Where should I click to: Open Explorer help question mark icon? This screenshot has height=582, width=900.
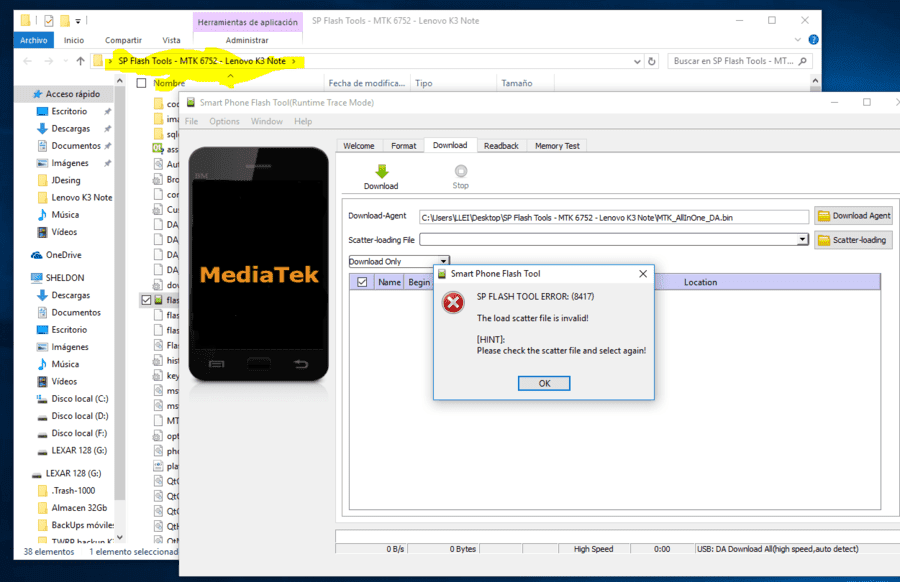click(x=813, y=40)
